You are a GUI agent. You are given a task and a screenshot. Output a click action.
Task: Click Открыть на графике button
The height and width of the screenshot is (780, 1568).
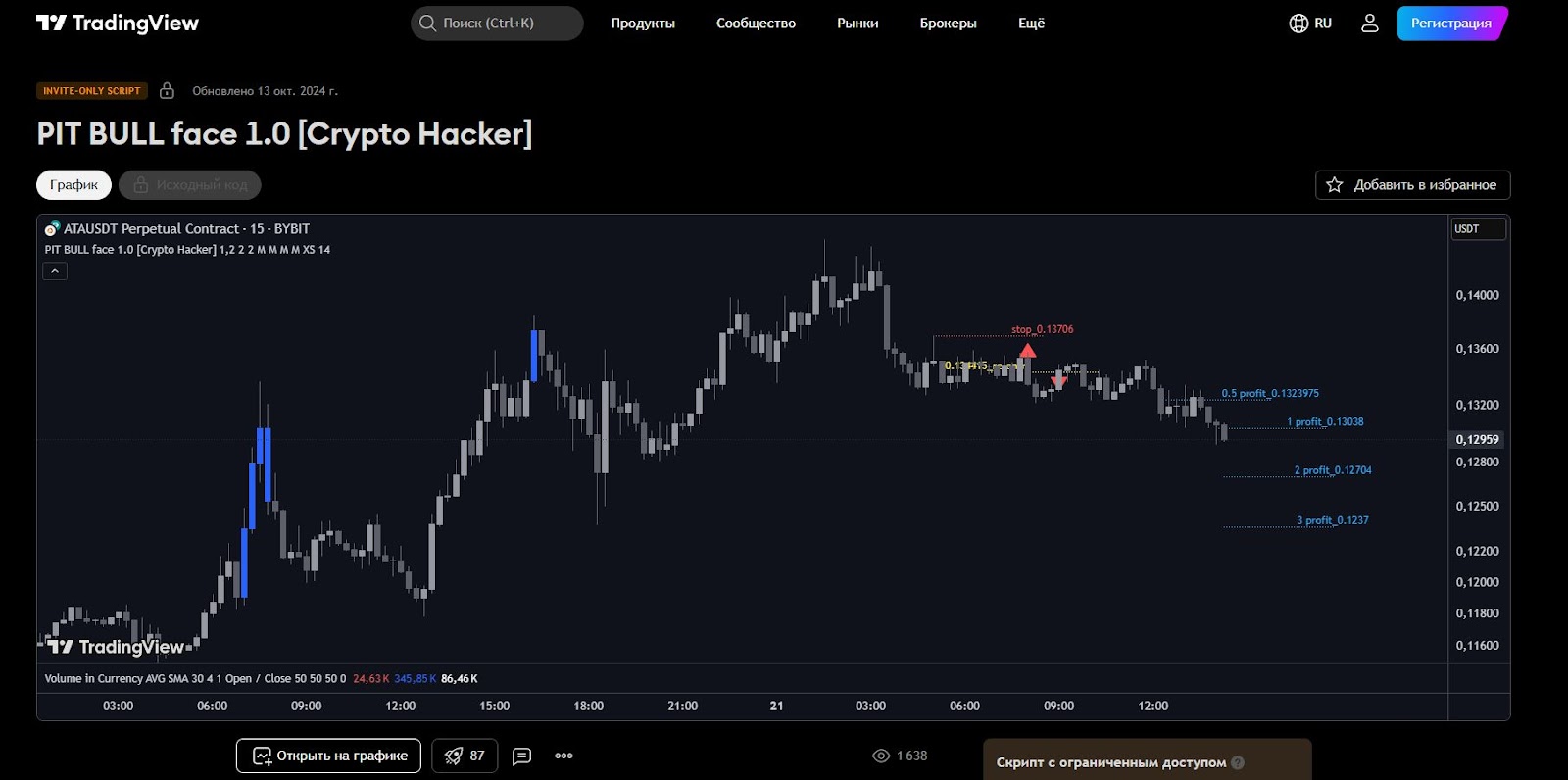(x=328, y=756)
